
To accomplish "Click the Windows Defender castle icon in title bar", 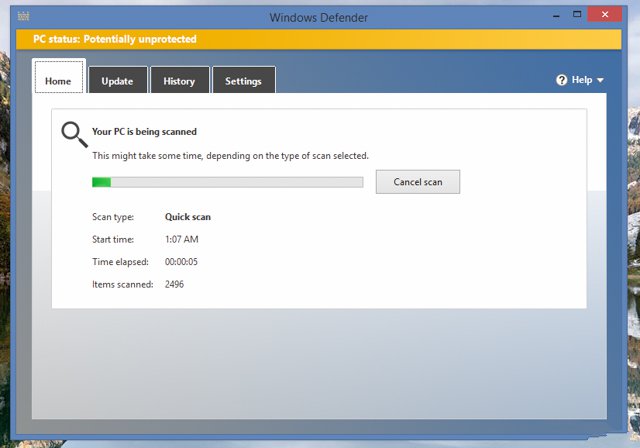I will click(x=24, y=16).
